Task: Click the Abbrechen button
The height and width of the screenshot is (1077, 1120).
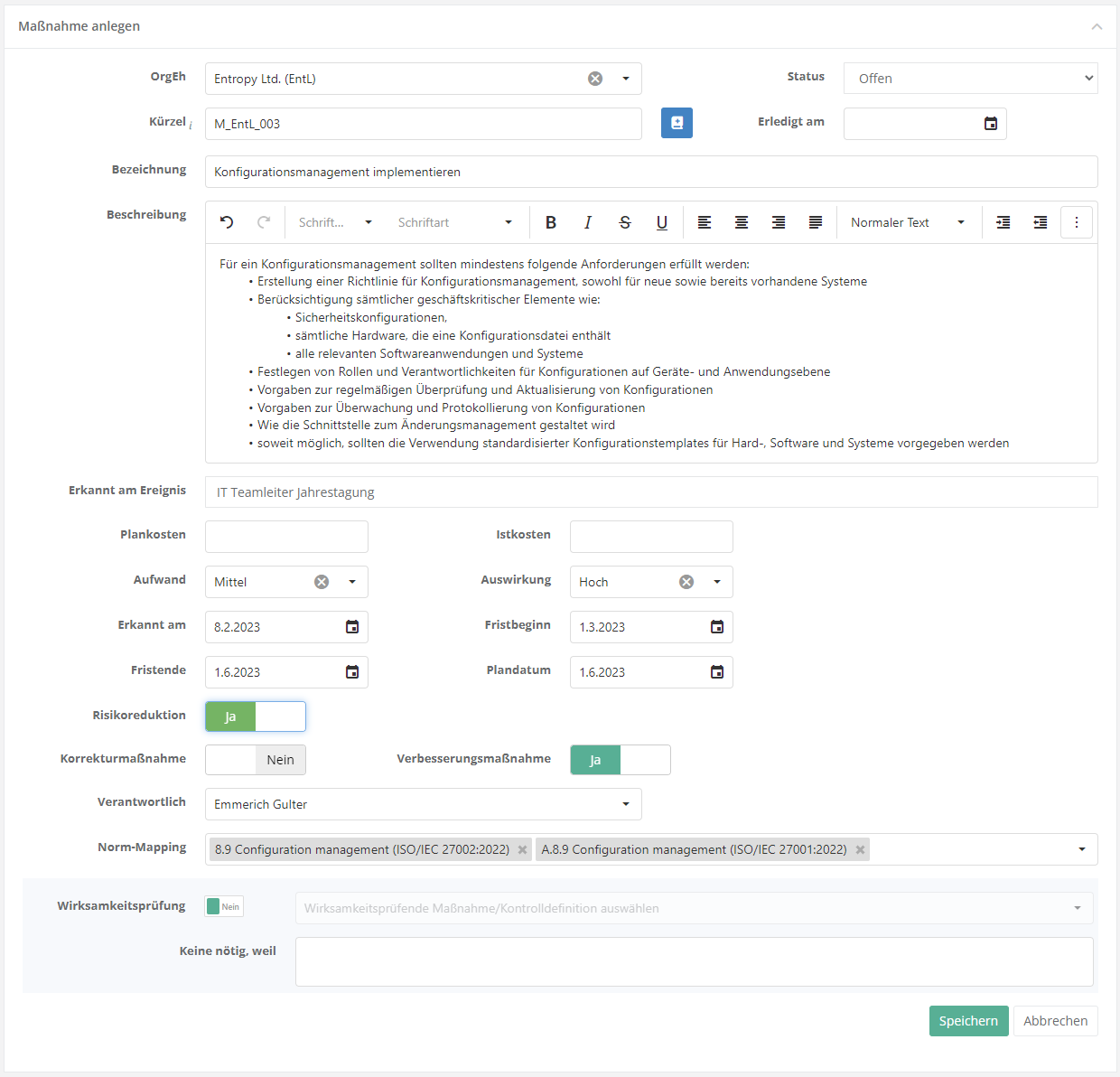Action: [1055, 1021]
